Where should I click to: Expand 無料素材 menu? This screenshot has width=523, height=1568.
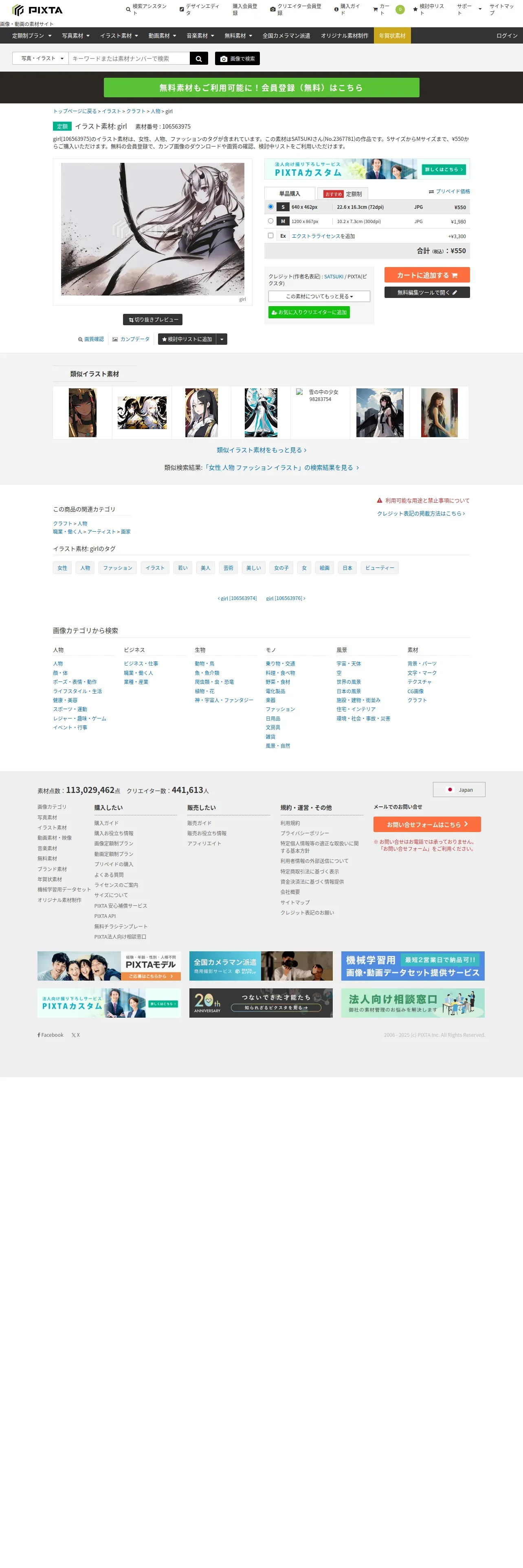tap(238, 36)
